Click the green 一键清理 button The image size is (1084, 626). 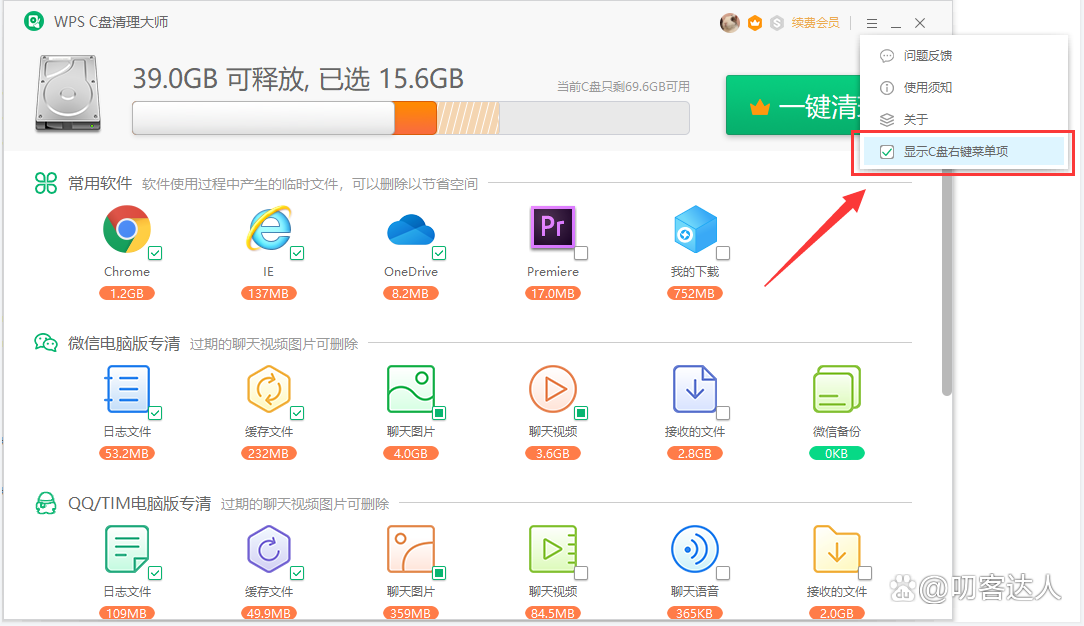click(793, 105)
